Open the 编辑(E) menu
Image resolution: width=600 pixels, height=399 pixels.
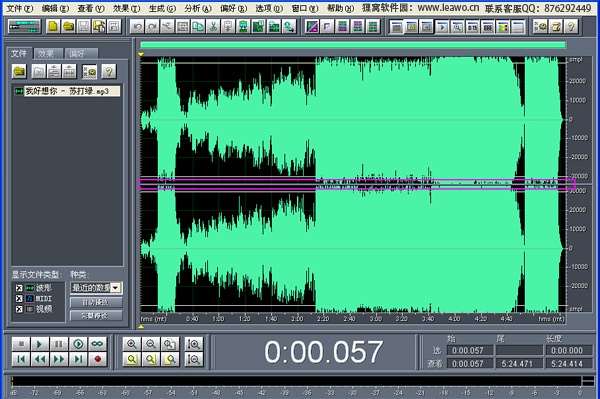pos(55,8)
